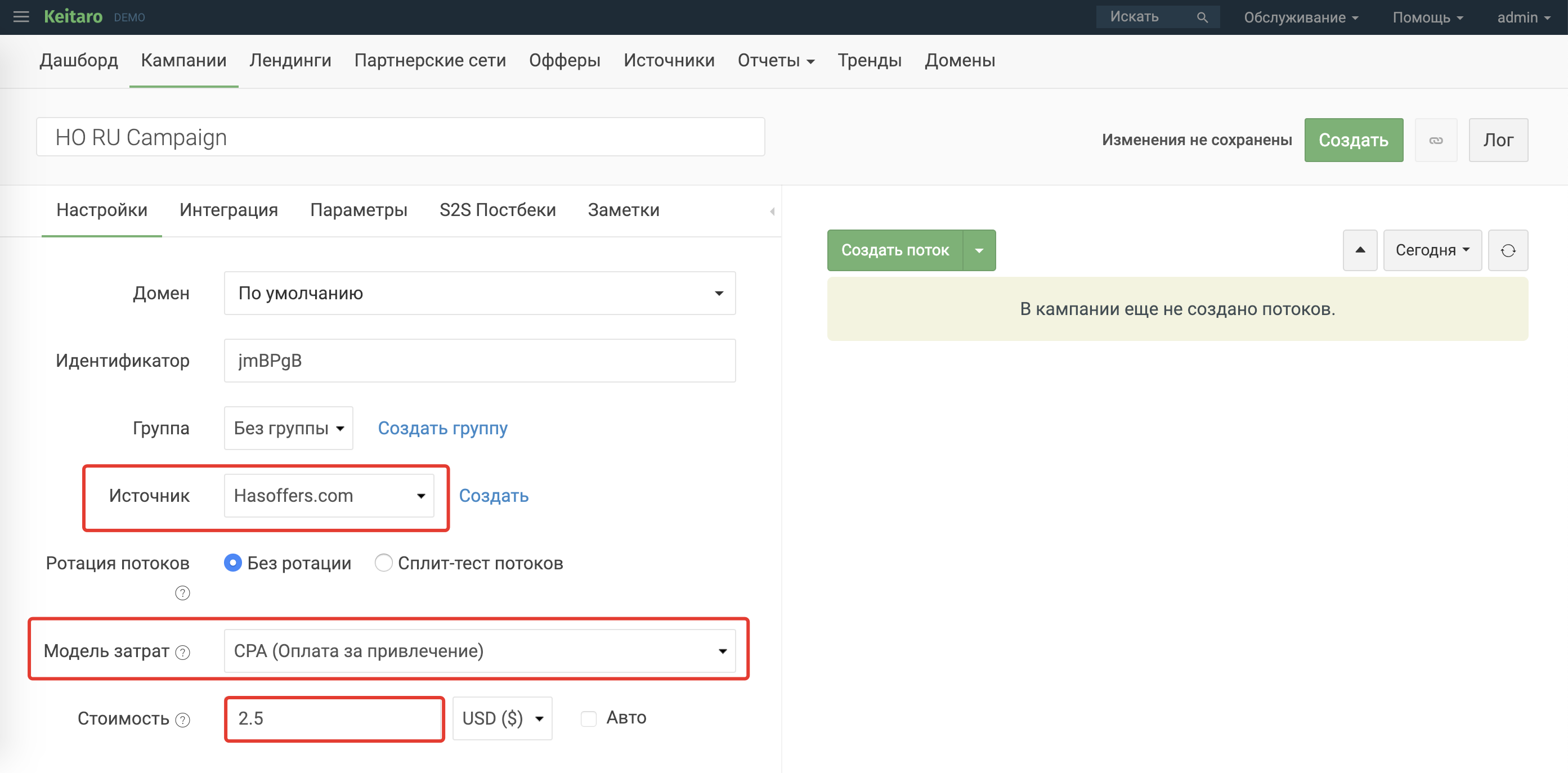Go to Дашборд
The height and width of the screenshot is (773, 1568).
pyautogui.click(x=79, y=60)
